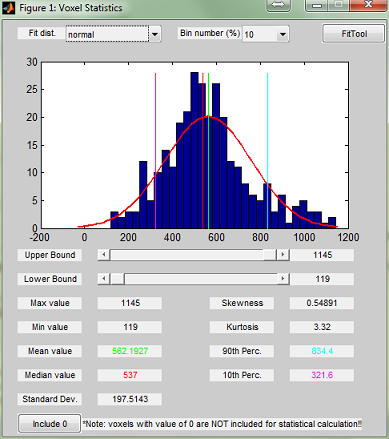The height and width of the screenshot is (439, 389).
Task: Select the 'normal' fit distribution field
Action: (x=107, y=34)
